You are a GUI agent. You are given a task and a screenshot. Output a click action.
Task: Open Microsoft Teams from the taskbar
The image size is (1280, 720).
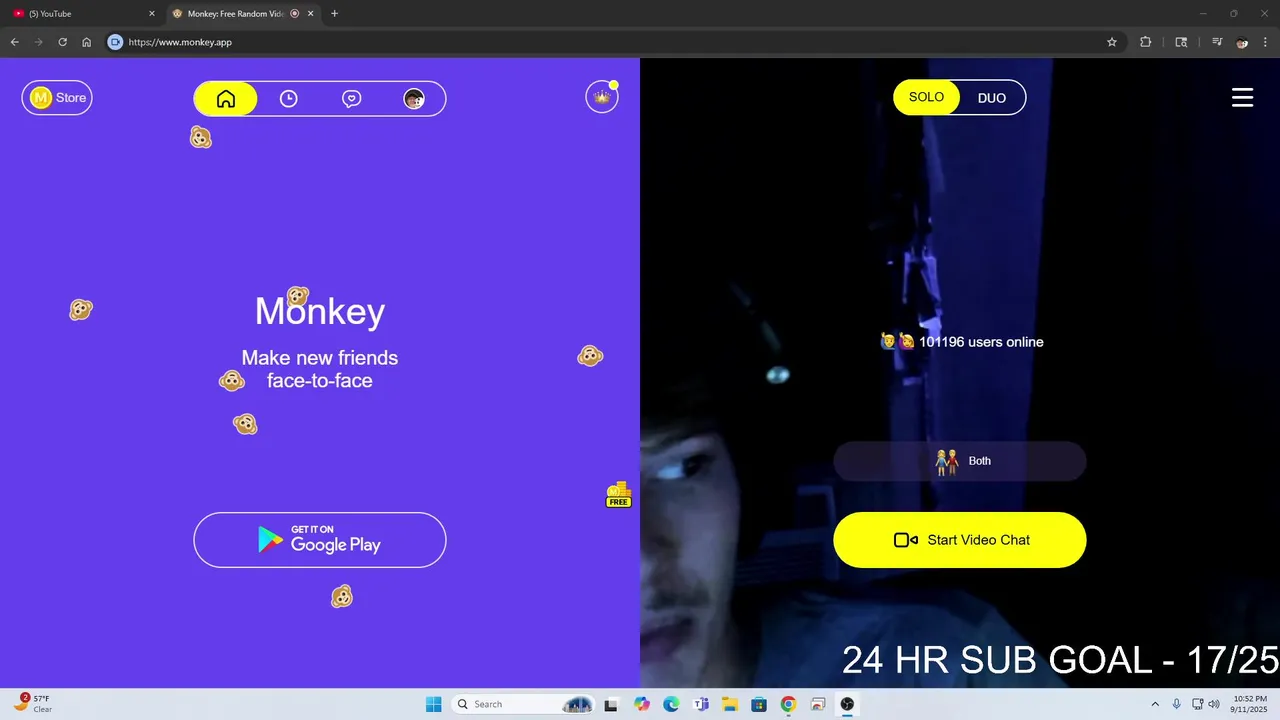(700, 704)
